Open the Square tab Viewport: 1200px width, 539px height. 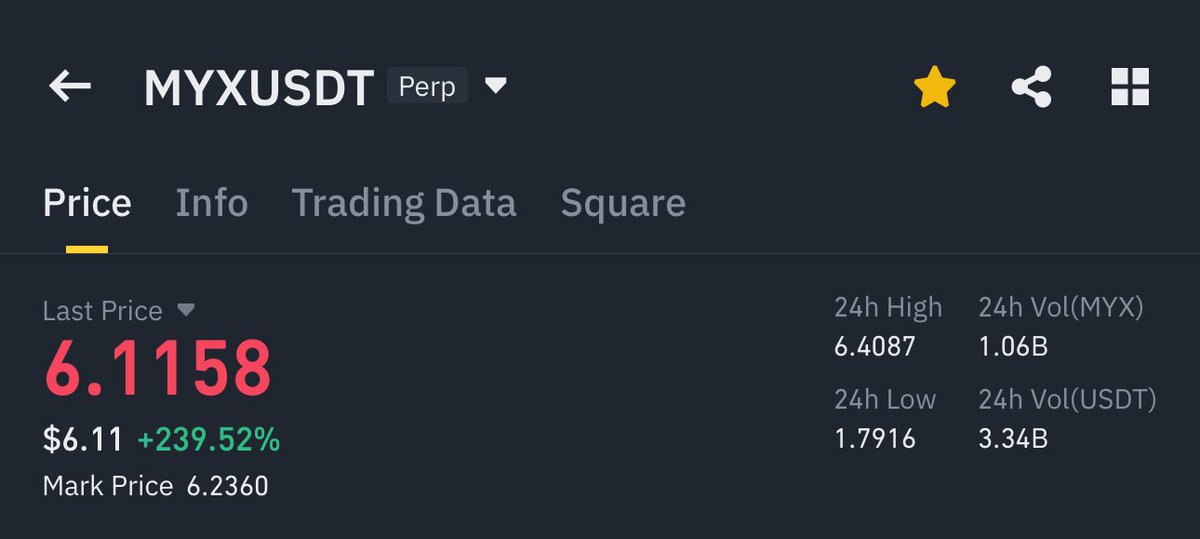pos(623,203)
